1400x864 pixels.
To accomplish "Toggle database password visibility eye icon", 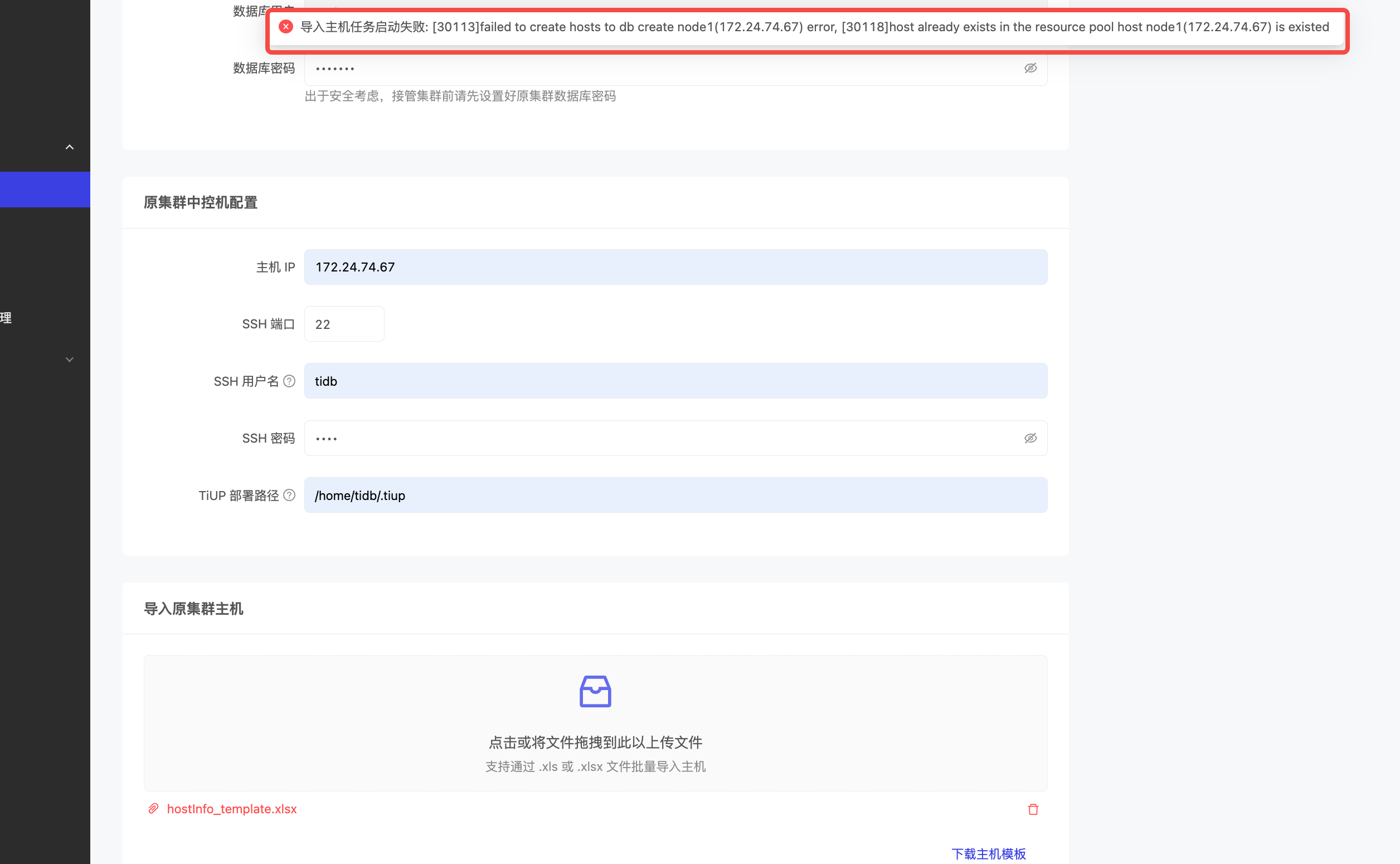I will click(x=1030, y=69).
